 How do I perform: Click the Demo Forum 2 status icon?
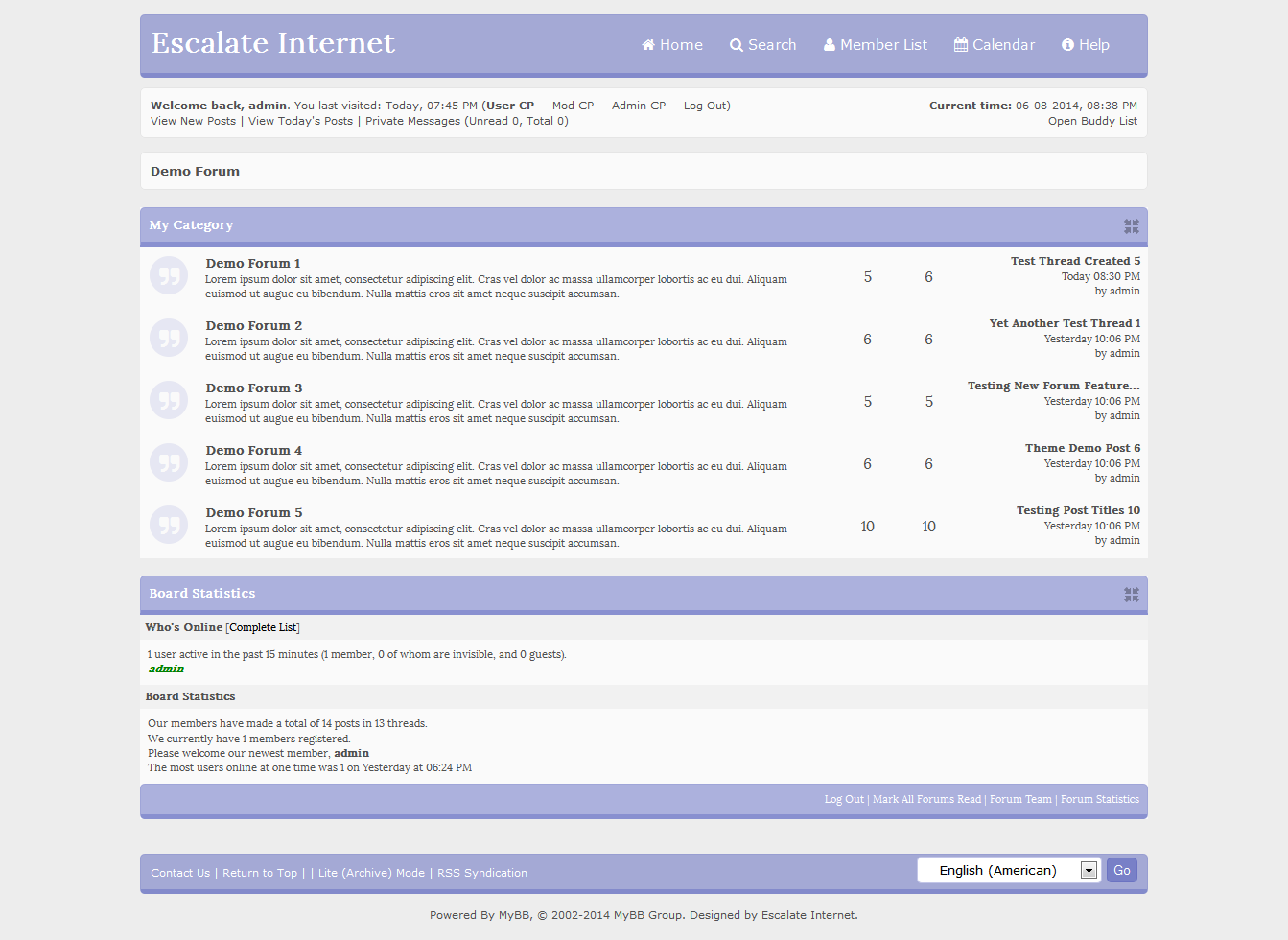[x=169, y=339]
